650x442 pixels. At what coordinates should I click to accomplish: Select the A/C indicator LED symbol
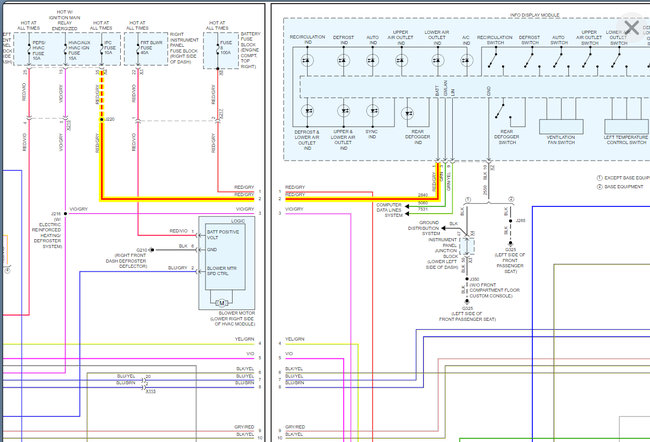tap(466, 59)
